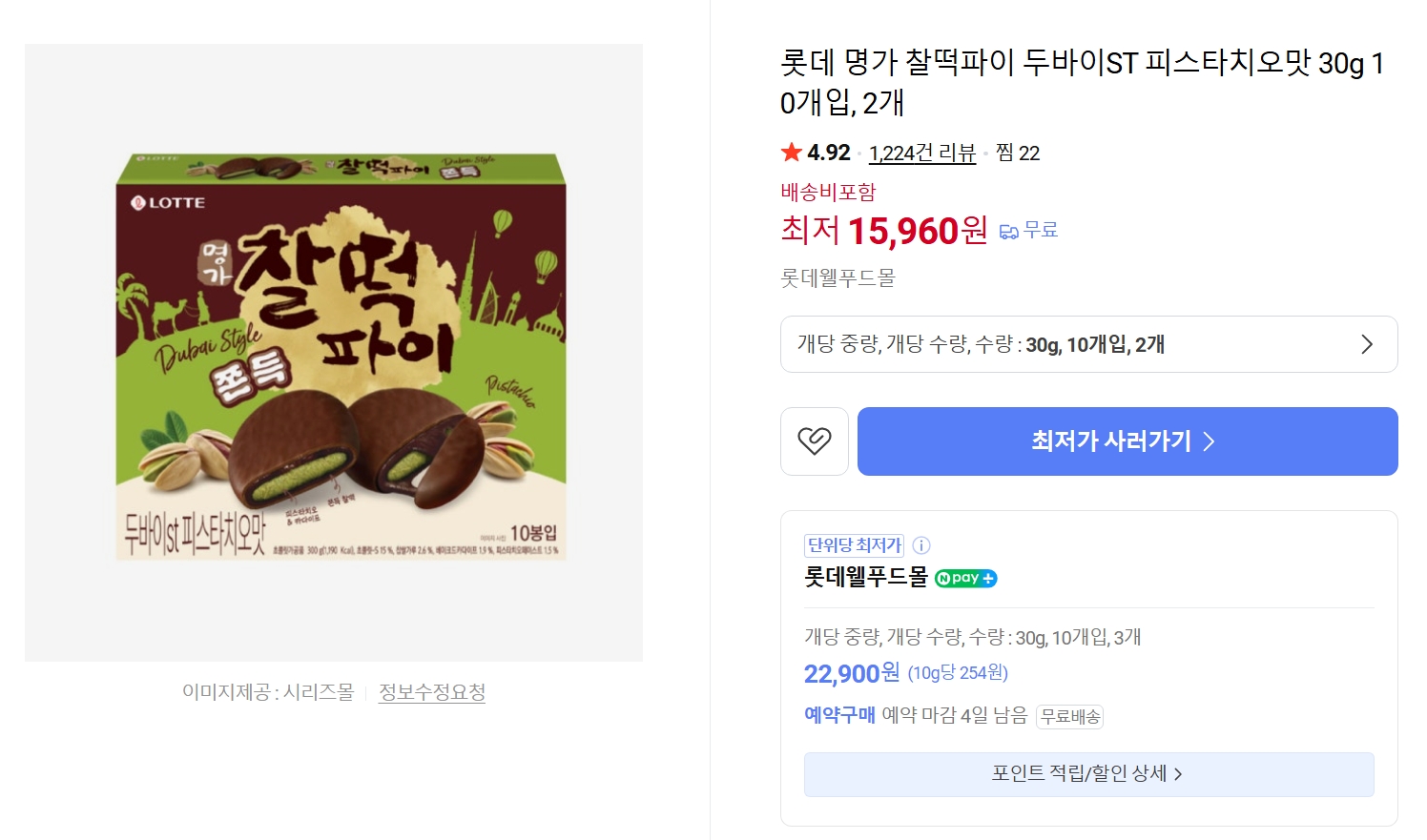Click the Lotte 찰떡파이 product image
This screenshot has height=840, width=1427.
click(x=334, y=353)
